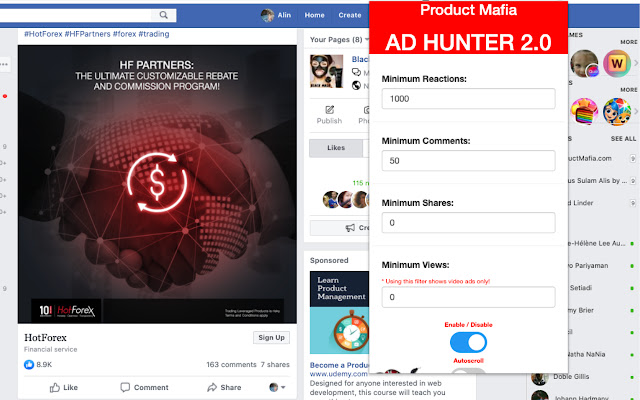The image size is (640, 400).
Task: Click the Minimum Shares input field
Action: (x=468, y=223)
